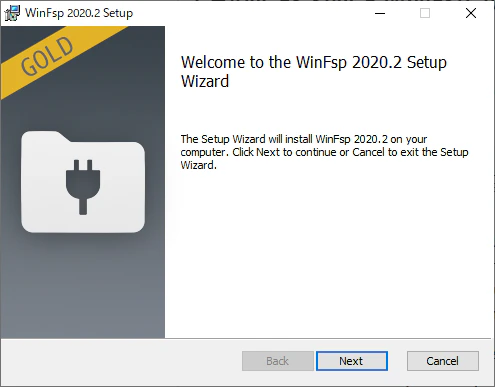Cancel the WinFsp setup wizard

(443, 361)
